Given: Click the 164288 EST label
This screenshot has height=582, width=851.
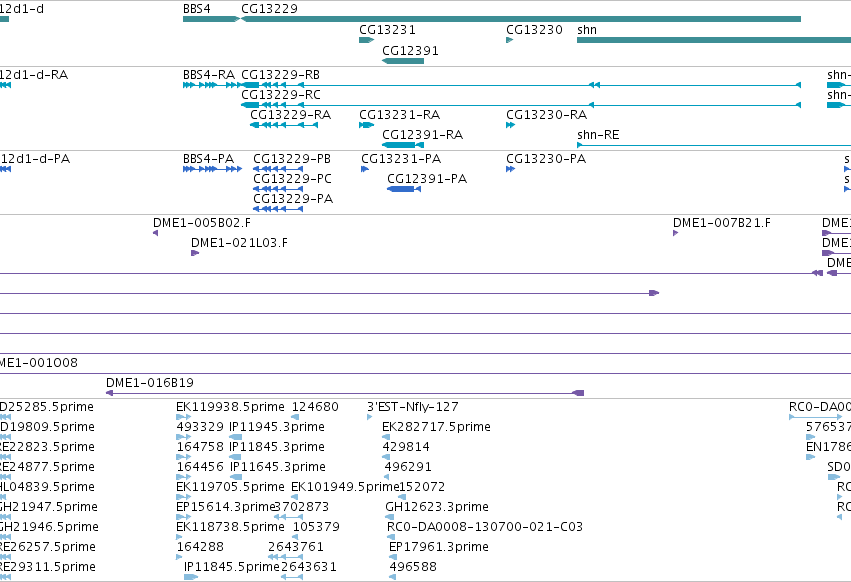Looking at the screenshot, I should 200,547.
